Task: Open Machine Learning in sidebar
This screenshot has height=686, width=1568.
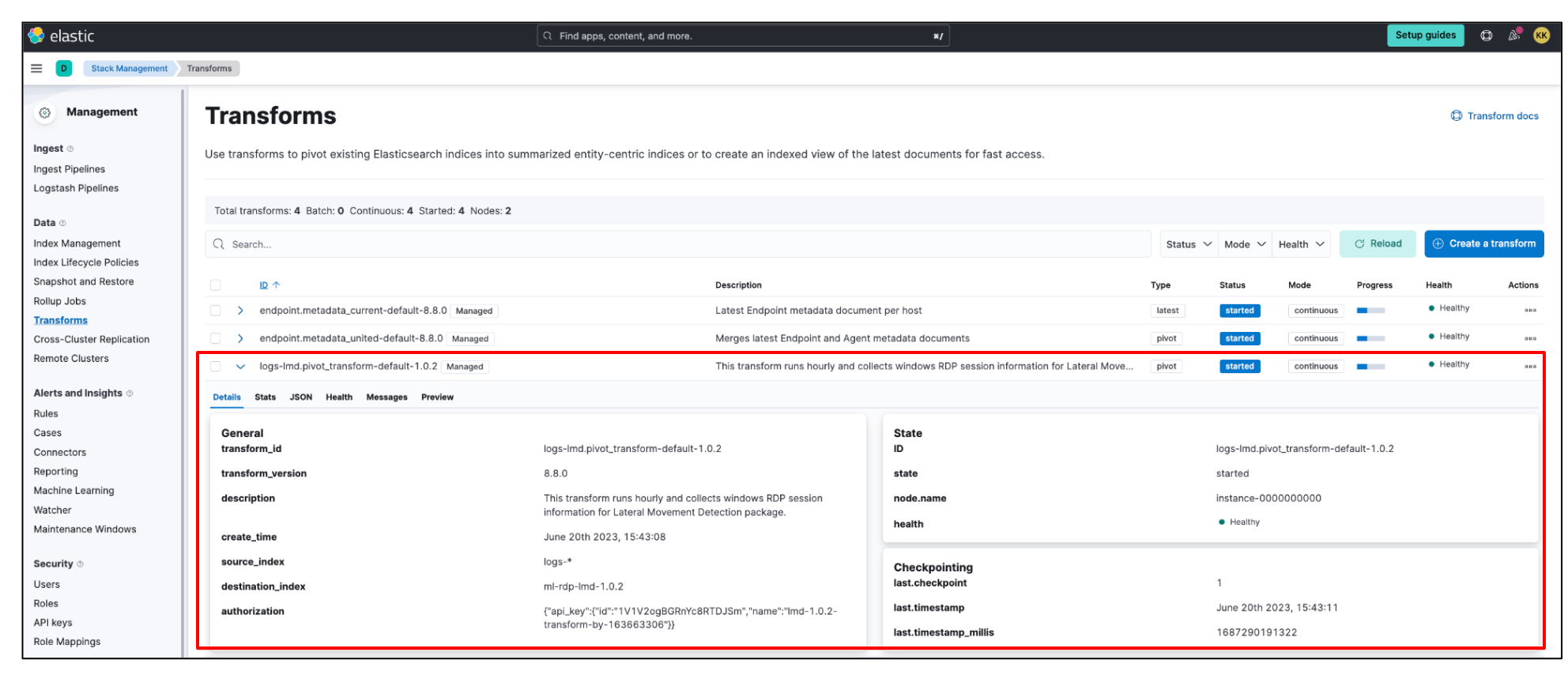Action: [x=73, y=491]
